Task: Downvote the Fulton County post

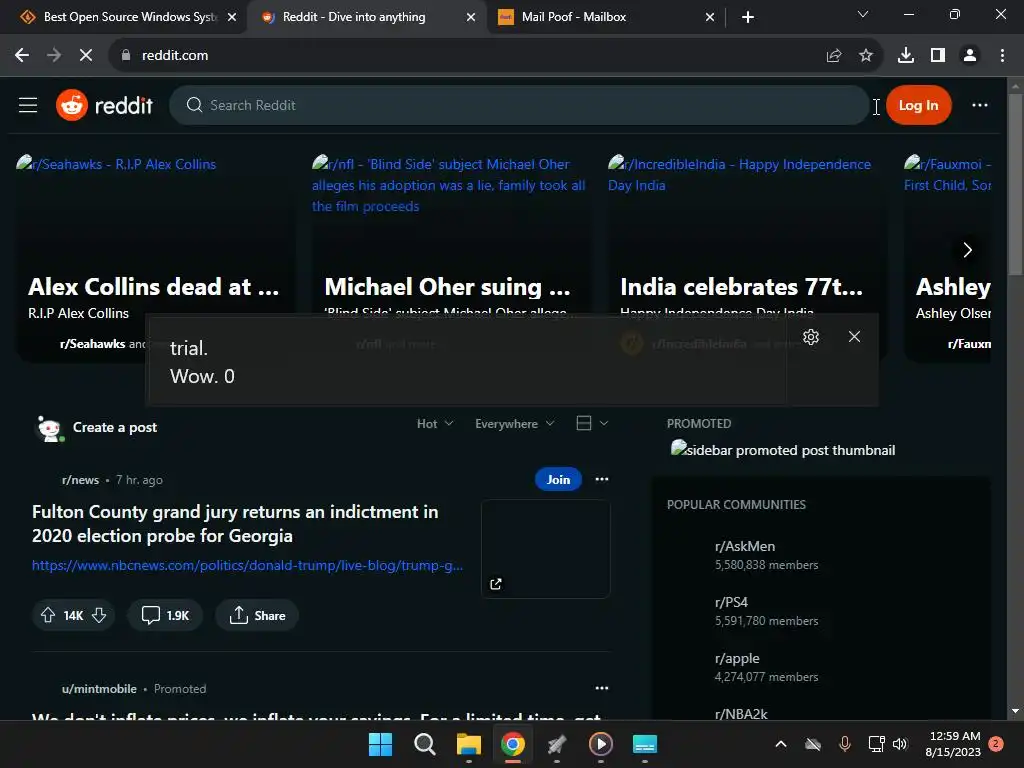Action: [x=99, y=615]
